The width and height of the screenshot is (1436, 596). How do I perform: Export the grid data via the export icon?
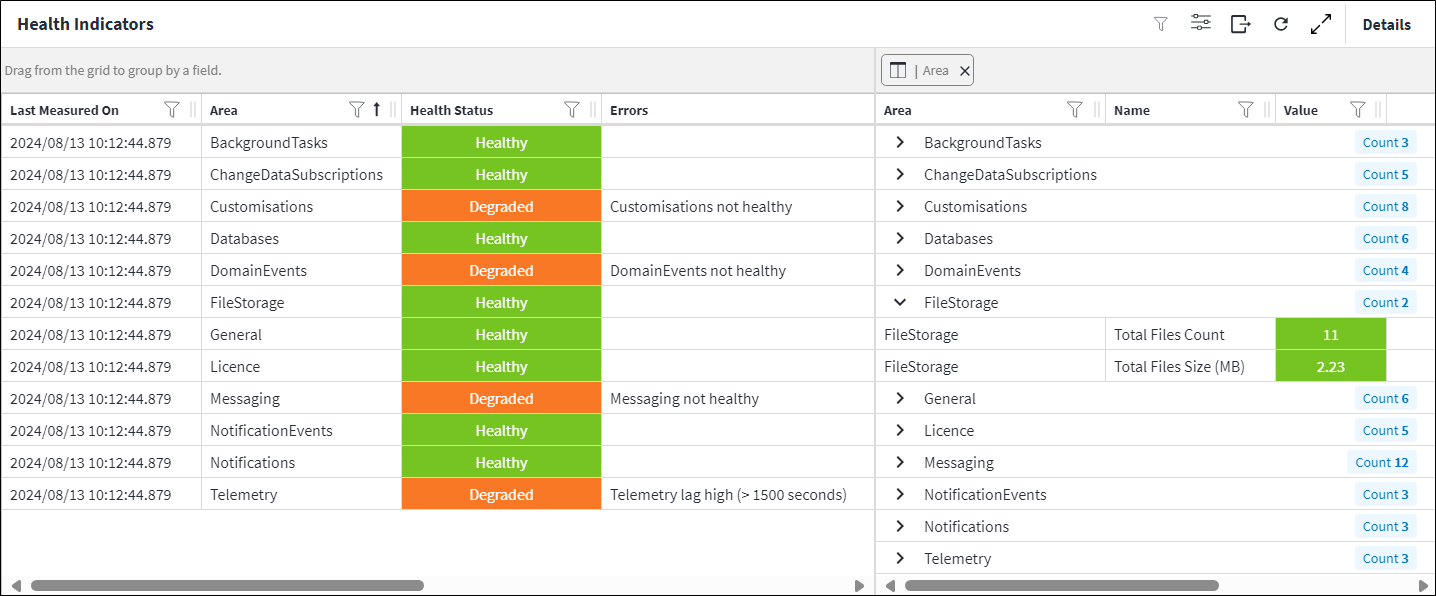1240,23
